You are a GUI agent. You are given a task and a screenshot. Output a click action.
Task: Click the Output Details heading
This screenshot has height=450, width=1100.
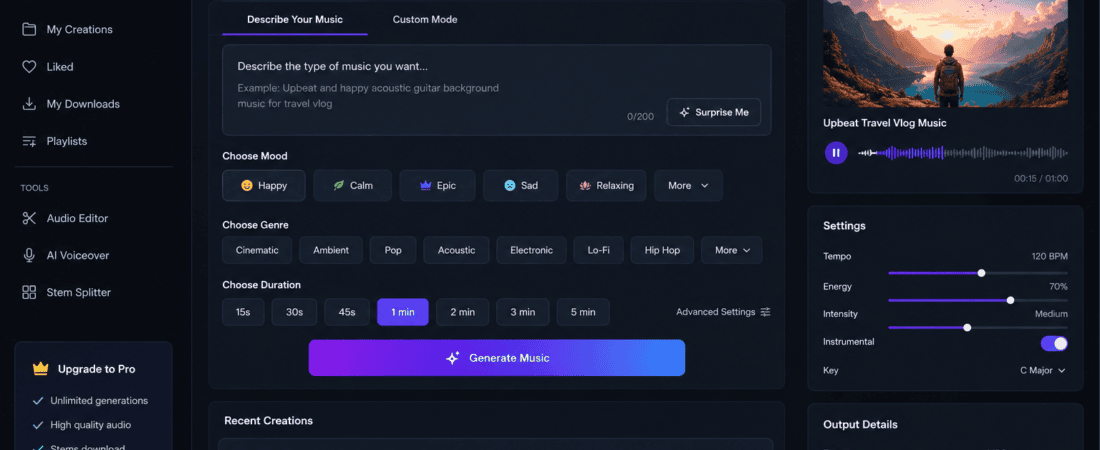[860, 425]
